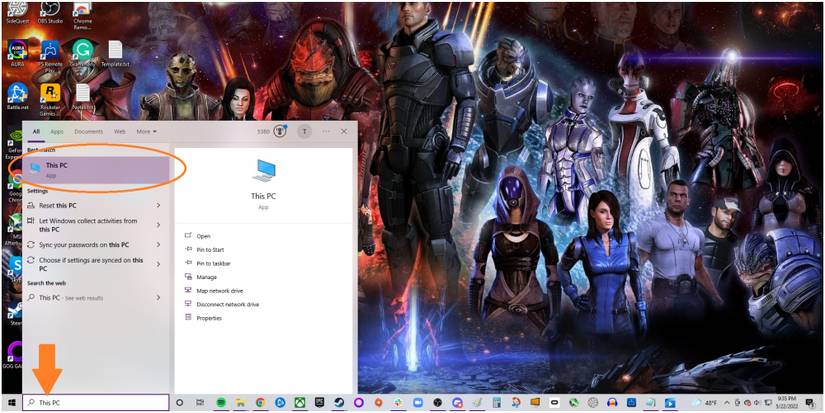This screenshot has width=825, height=413.
Task: Launch Chrome from the taskbar
Action: (x=260, y=402)
